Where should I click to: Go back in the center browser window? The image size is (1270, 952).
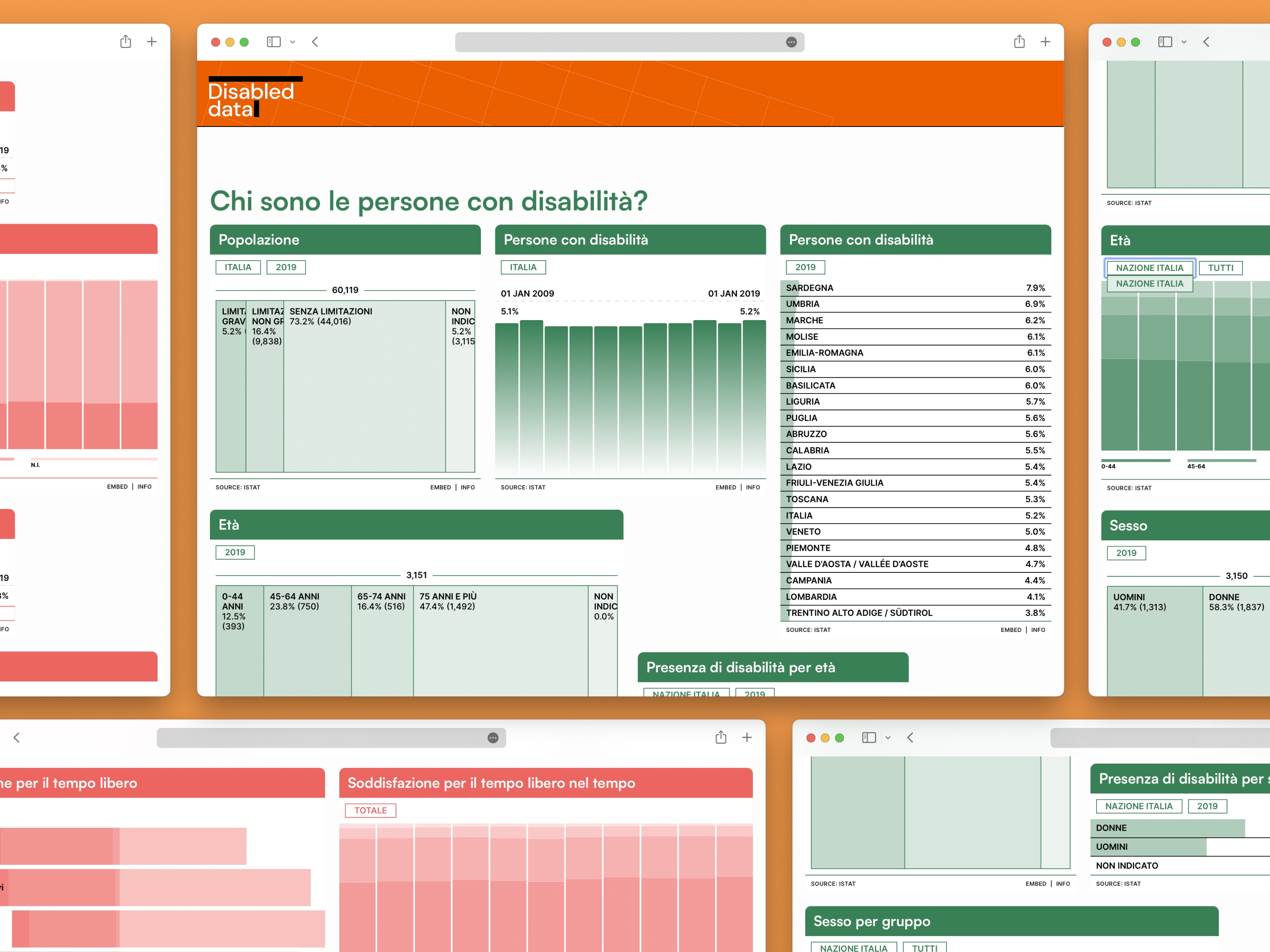coord(315,42)
